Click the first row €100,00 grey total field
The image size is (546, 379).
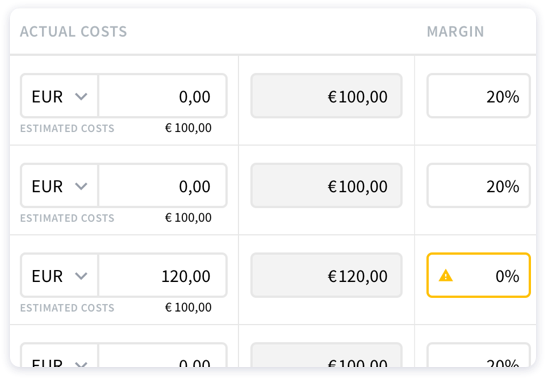tap(326, 96)
